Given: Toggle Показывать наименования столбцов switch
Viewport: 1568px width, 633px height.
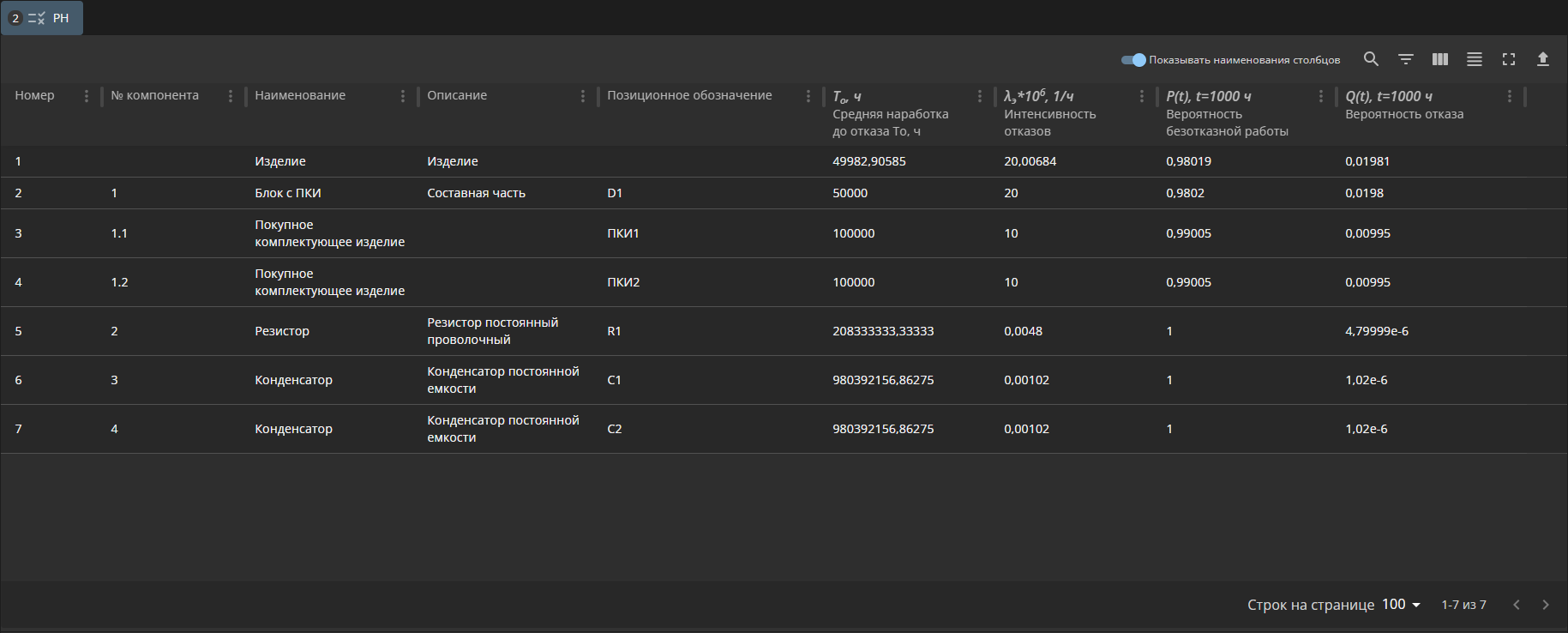Looking at the screenshot, I should pyautogui.click(x=1133, y=60).
